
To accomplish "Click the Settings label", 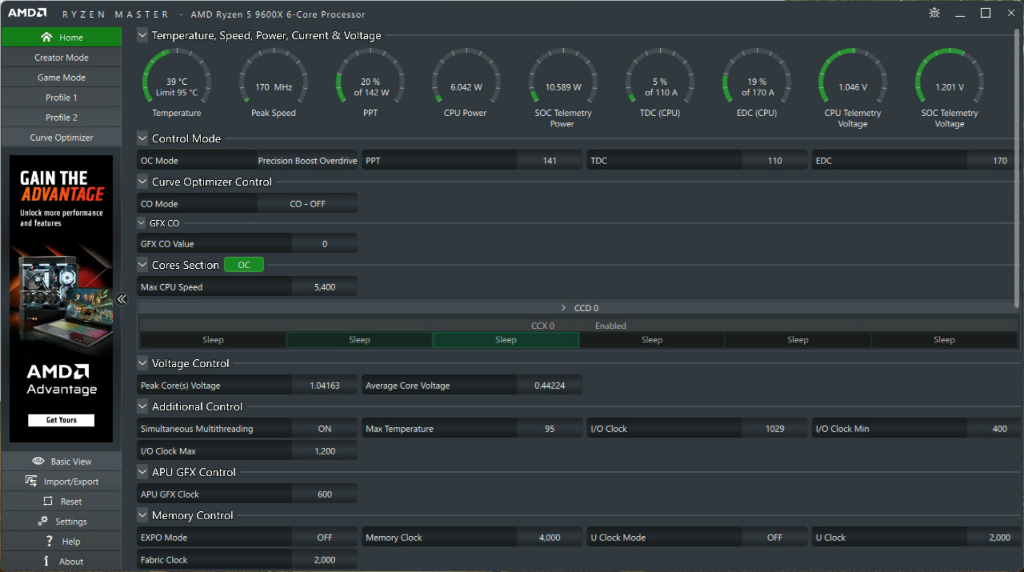I will coord(71,522).
